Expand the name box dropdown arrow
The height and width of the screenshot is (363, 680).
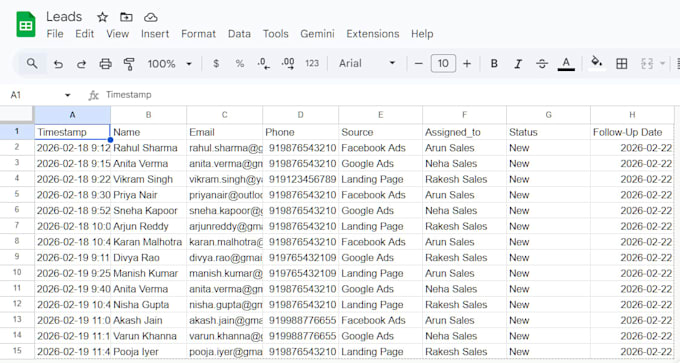click(67, 95)
